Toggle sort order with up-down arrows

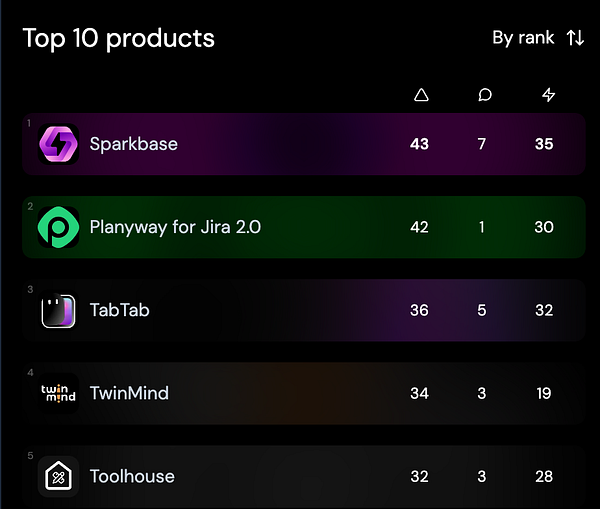tap(575, 38)
